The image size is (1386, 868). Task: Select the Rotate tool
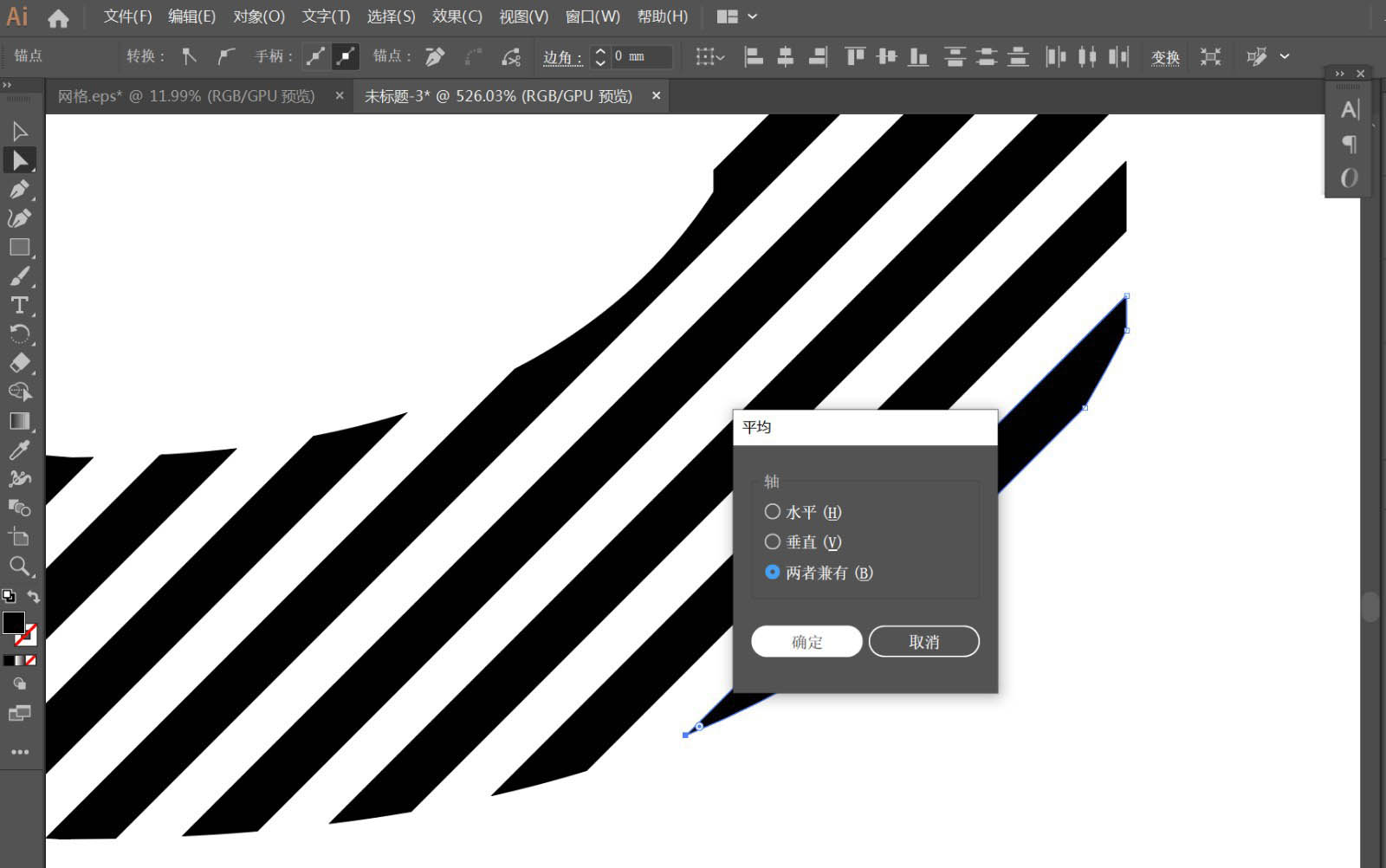[20, 334]
